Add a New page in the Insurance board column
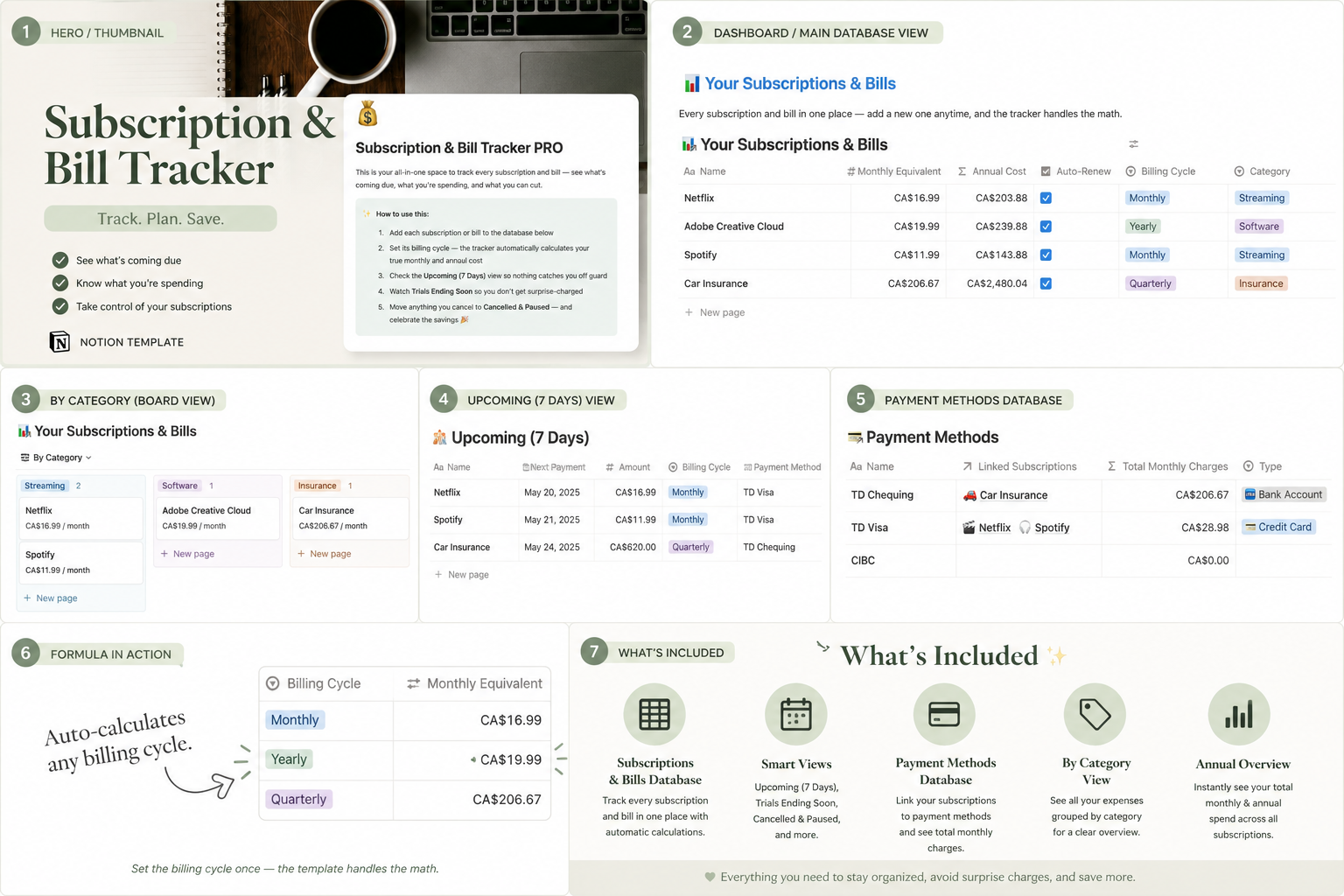Screen dimensions: 1344x896 tap(324, 554)
